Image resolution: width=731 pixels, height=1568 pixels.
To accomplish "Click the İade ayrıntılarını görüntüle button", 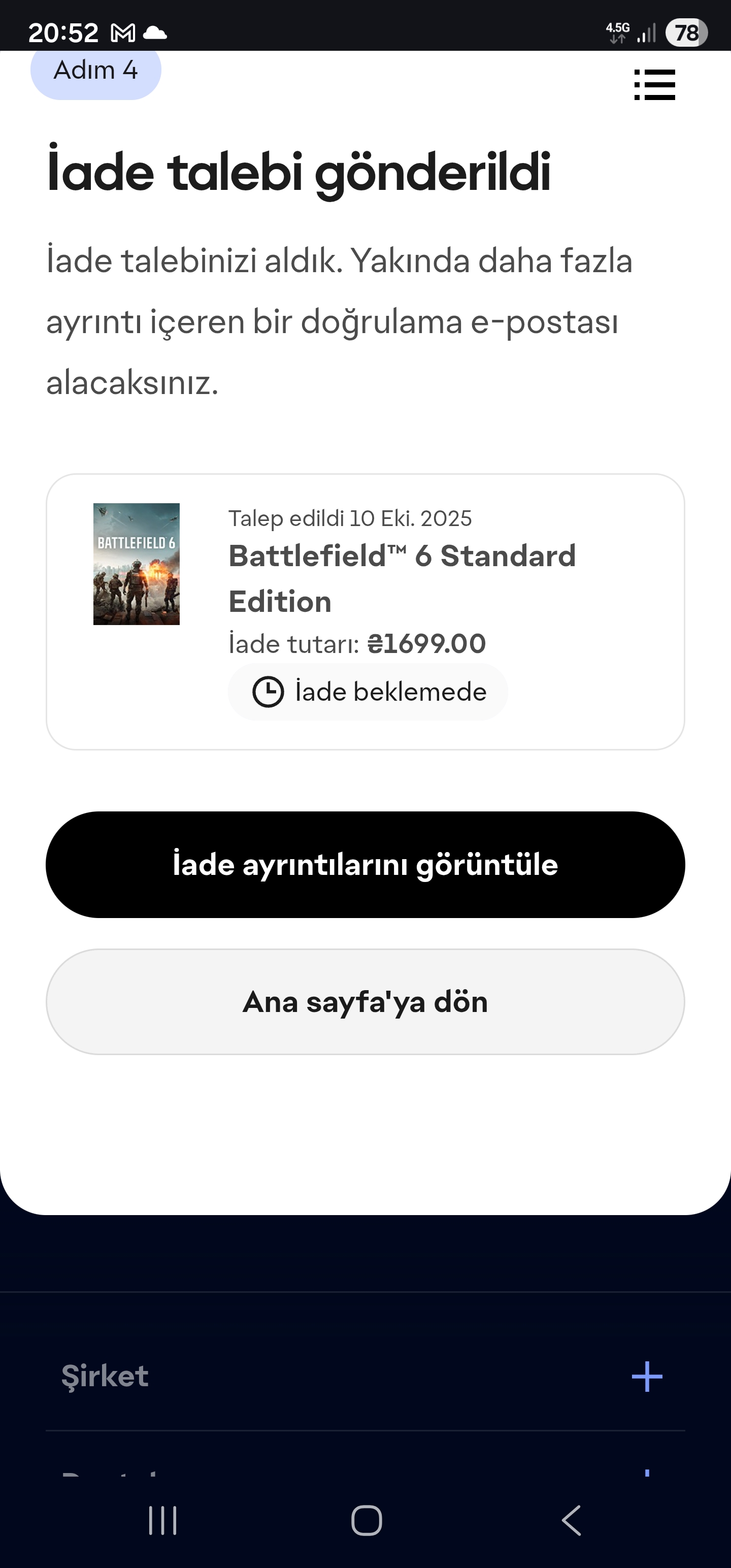I will [x=365, y=864].
